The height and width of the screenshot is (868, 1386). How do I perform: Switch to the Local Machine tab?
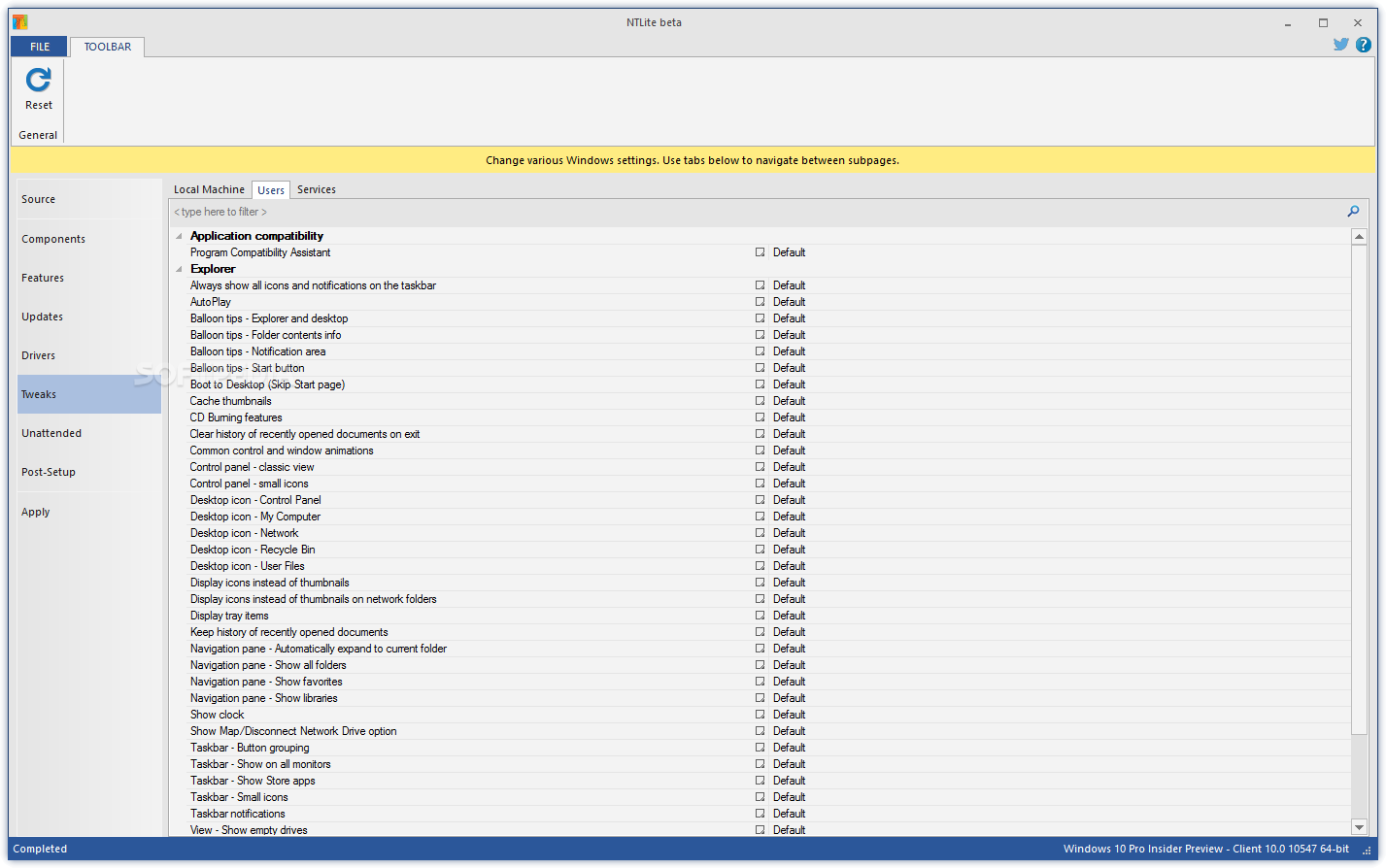(209, 189)
